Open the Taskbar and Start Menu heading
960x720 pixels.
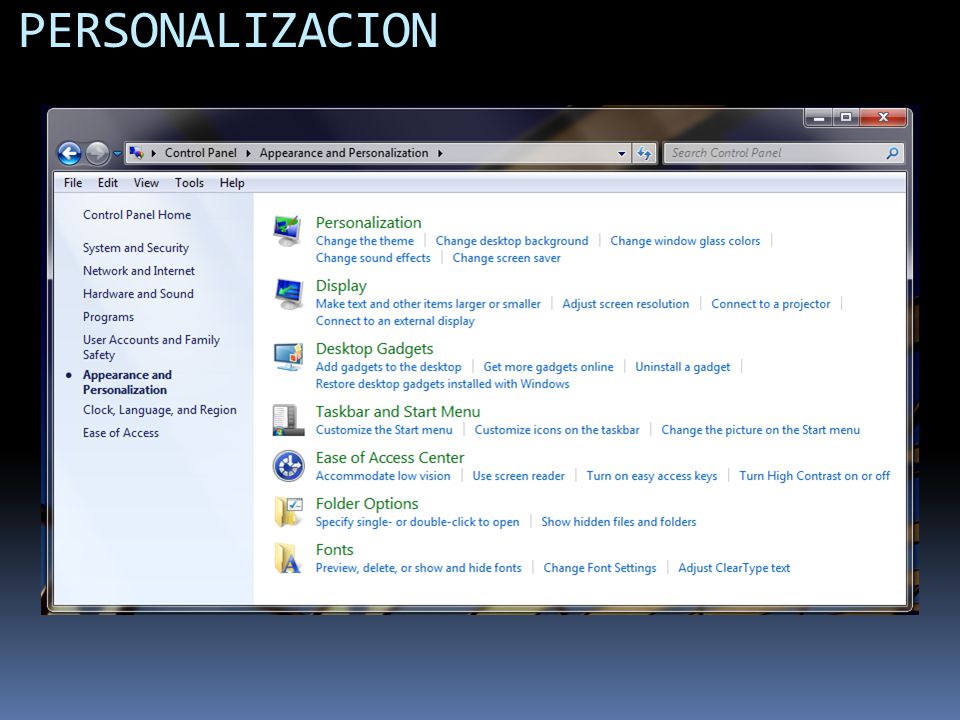398,411
